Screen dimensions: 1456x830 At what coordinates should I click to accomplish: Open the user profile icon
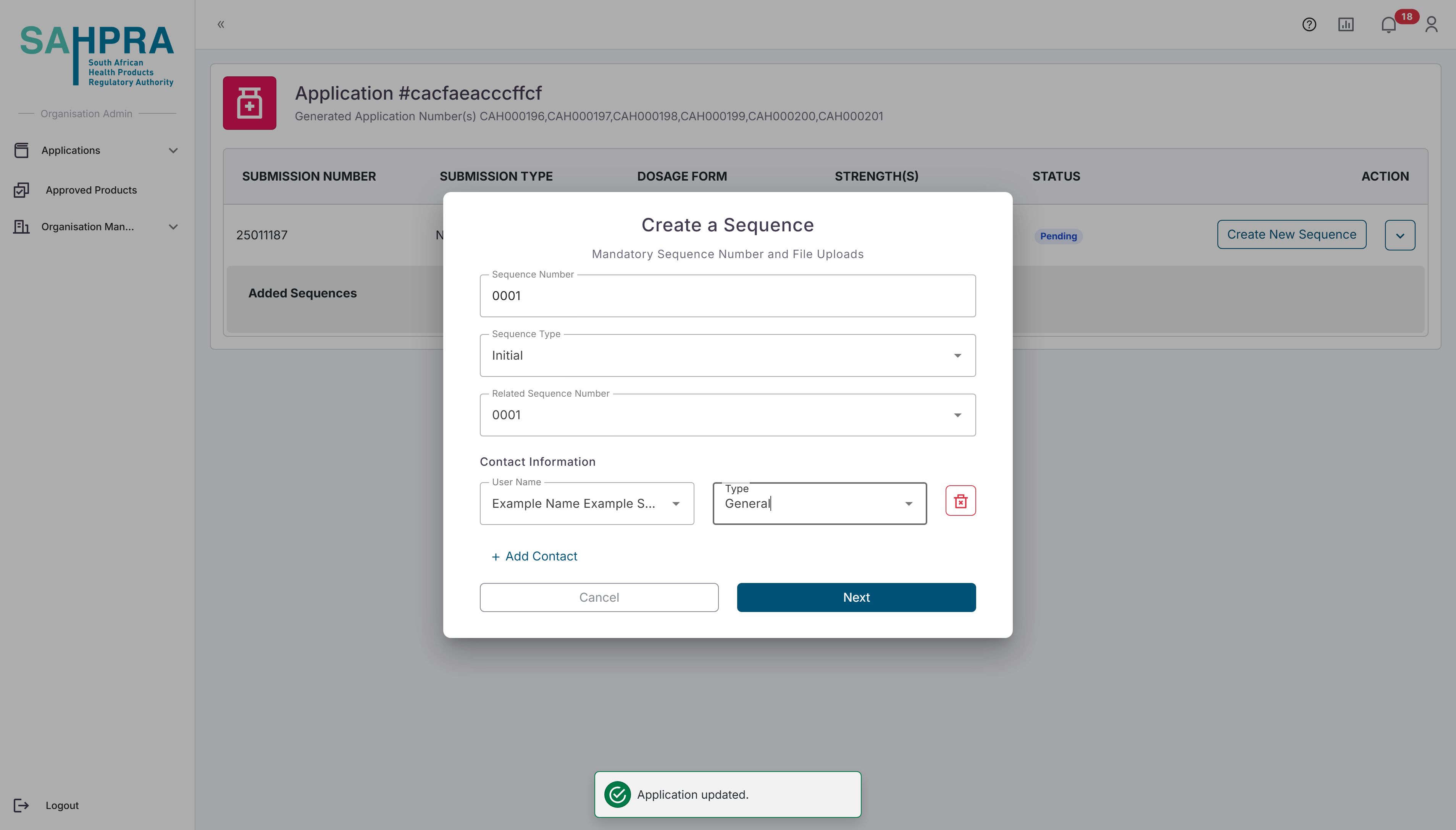click(x=1432, y=24)
